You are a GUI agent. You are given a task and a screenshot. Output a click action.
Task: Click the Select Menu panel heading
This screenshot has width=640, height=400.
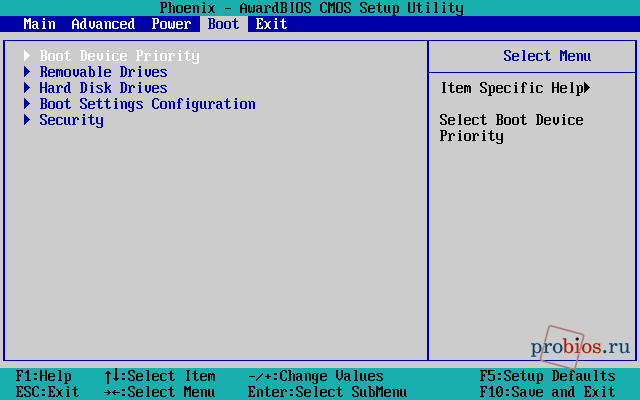tap(547, 56)
